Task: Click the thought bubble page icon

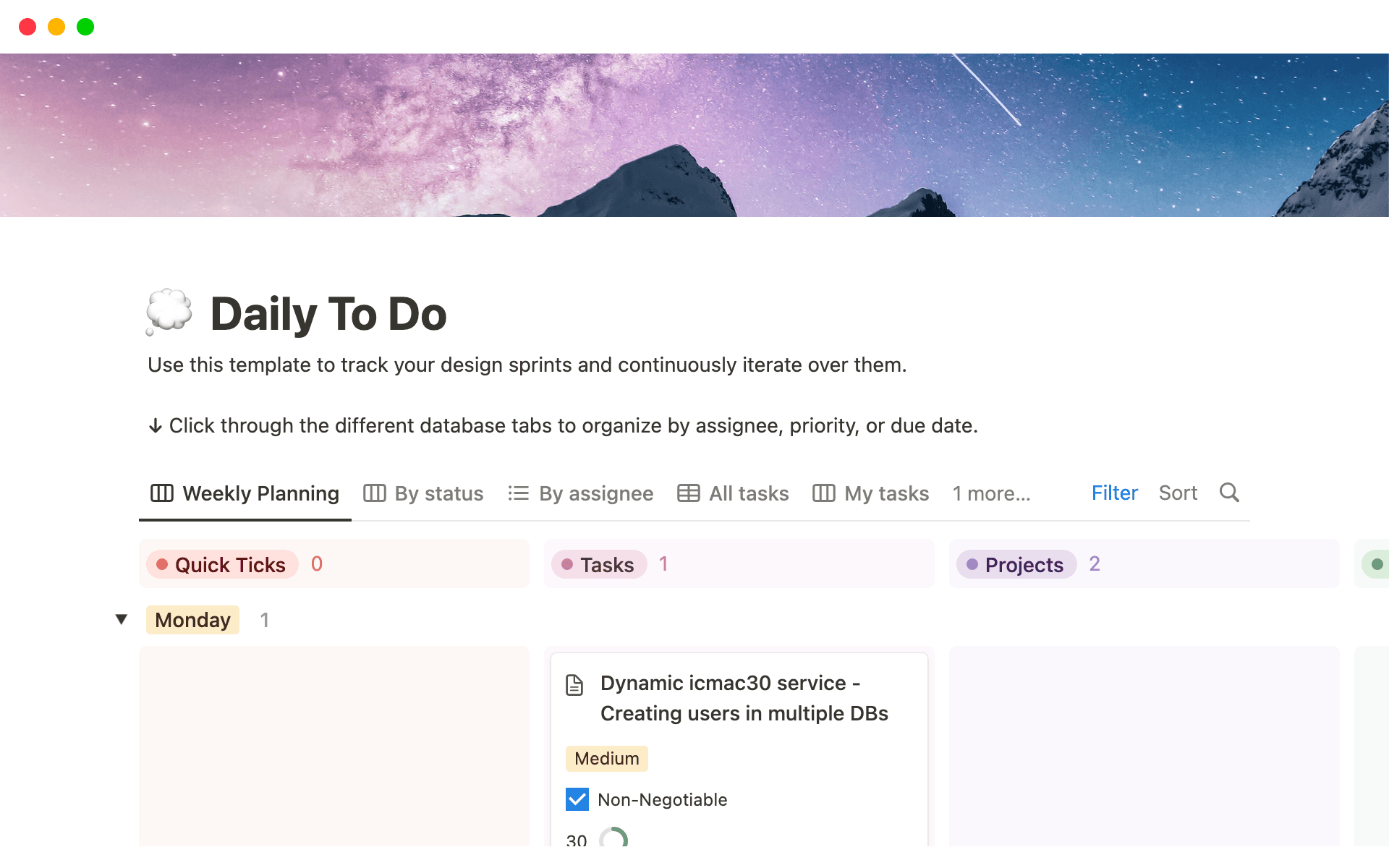Action: [169, 312]
